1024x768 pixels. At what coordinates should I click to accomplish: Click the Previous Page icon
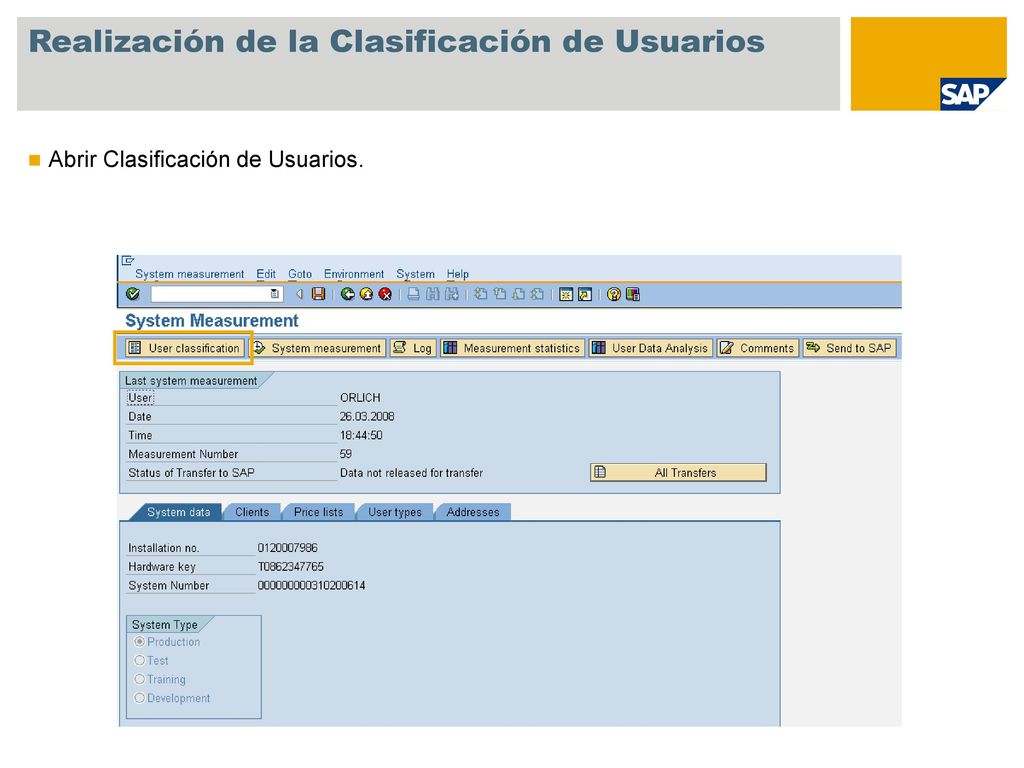click(x=500, y=294)
